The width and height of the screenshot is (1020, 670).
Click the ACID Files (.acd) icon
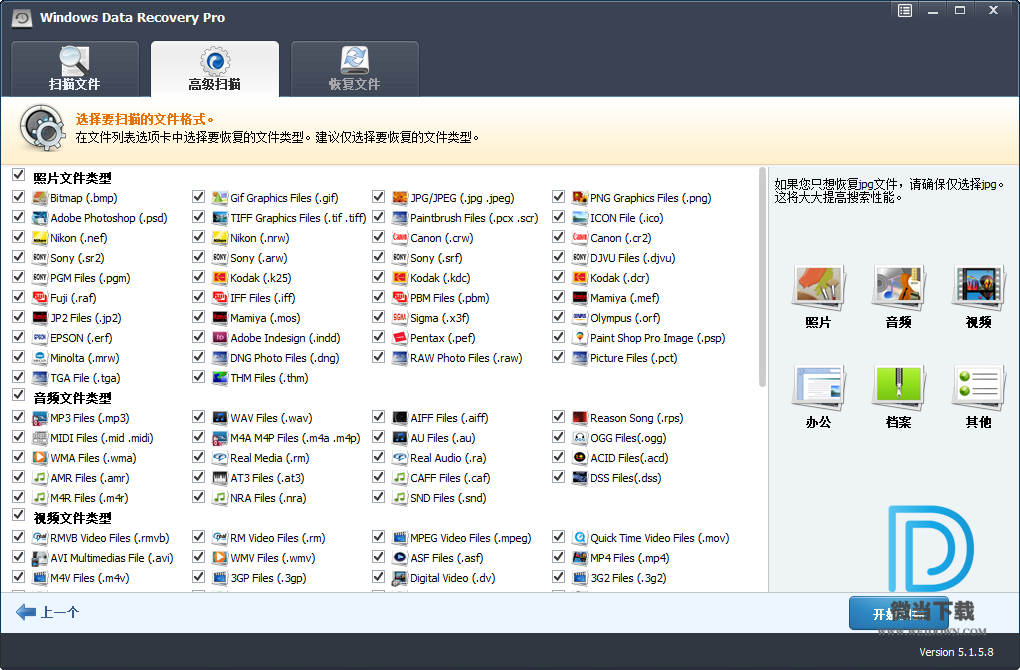580,458
